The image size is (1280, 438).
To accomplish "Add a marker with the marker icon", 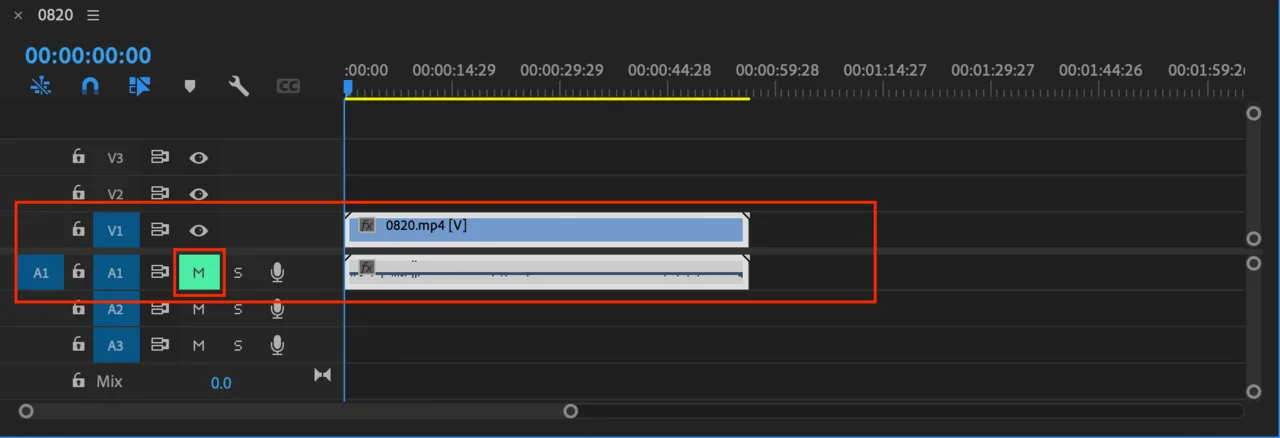I will 189,87.
